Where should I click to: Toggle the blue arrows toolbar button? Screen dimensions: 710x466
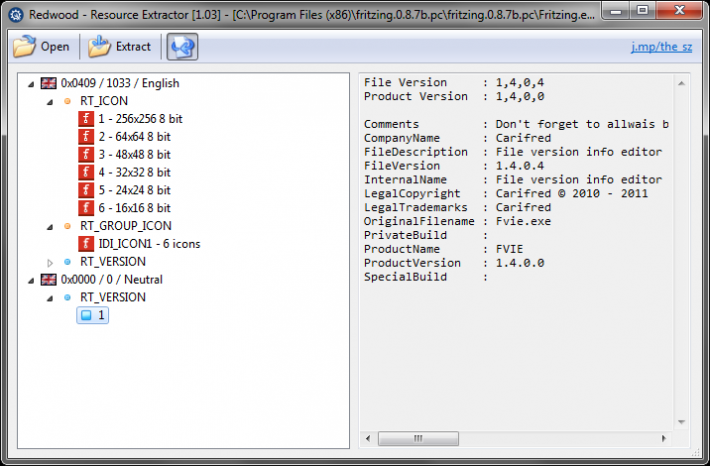point(182,47)
